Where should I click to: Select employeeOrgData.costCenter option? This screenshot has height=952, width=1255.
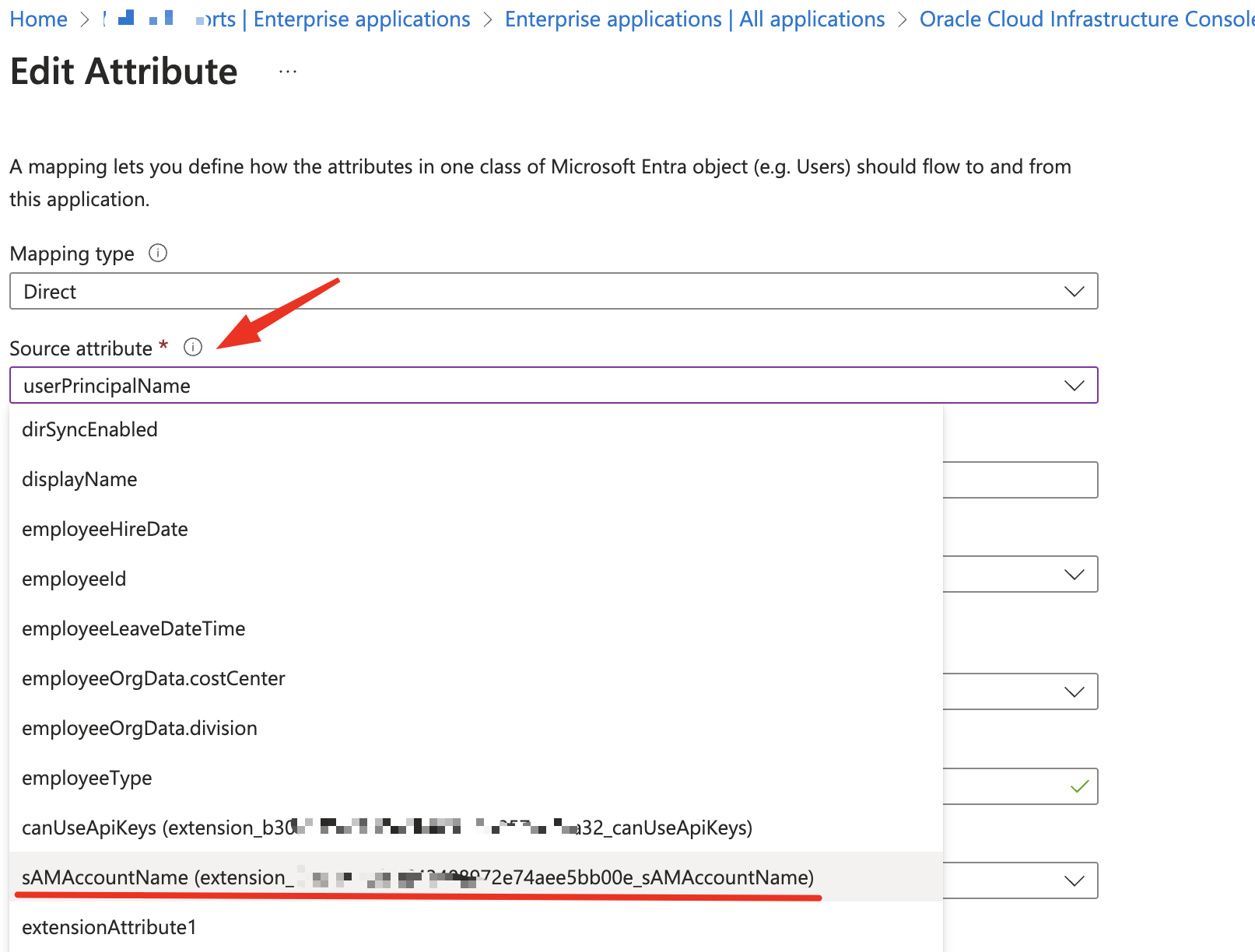click(476, 678)
